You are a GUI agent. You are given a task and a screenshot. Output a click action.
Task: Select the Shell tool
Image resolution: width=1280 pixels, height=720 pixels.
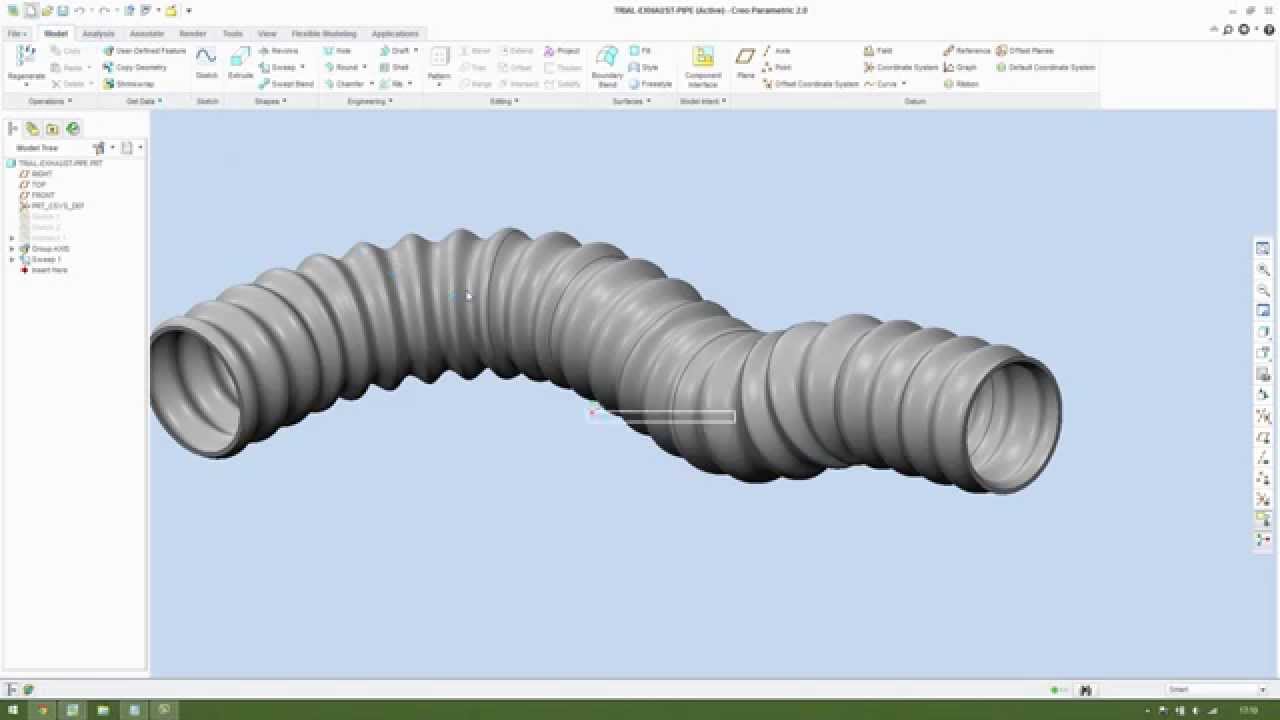tap(395, 68)
